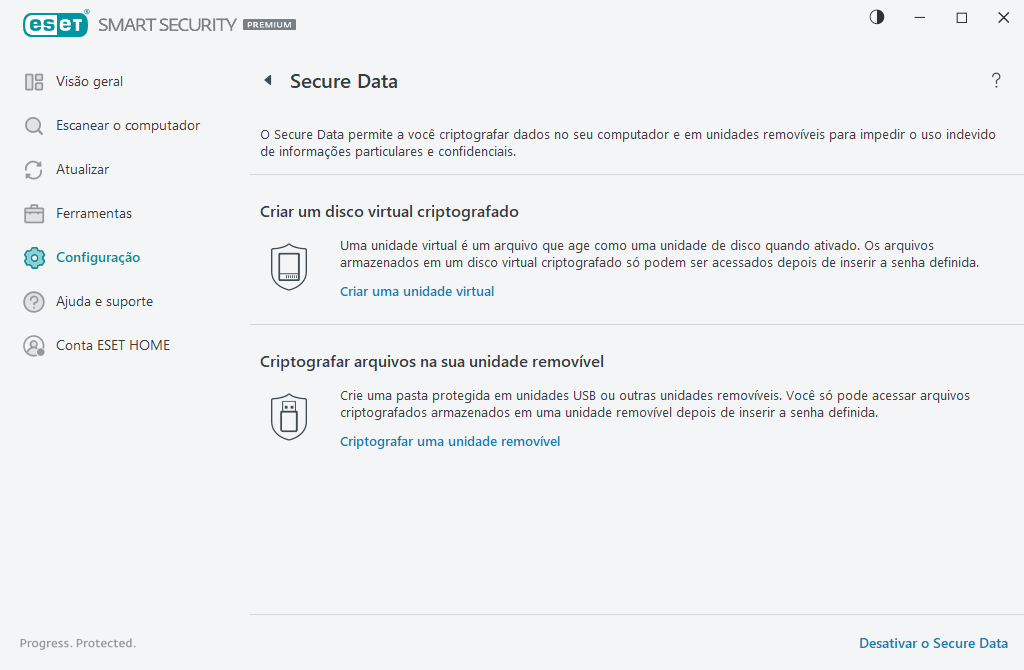Viewport: 1024px width, 670px height.
Task: Toggle dark mode with the contrast icon
Action: pos(876,17)
